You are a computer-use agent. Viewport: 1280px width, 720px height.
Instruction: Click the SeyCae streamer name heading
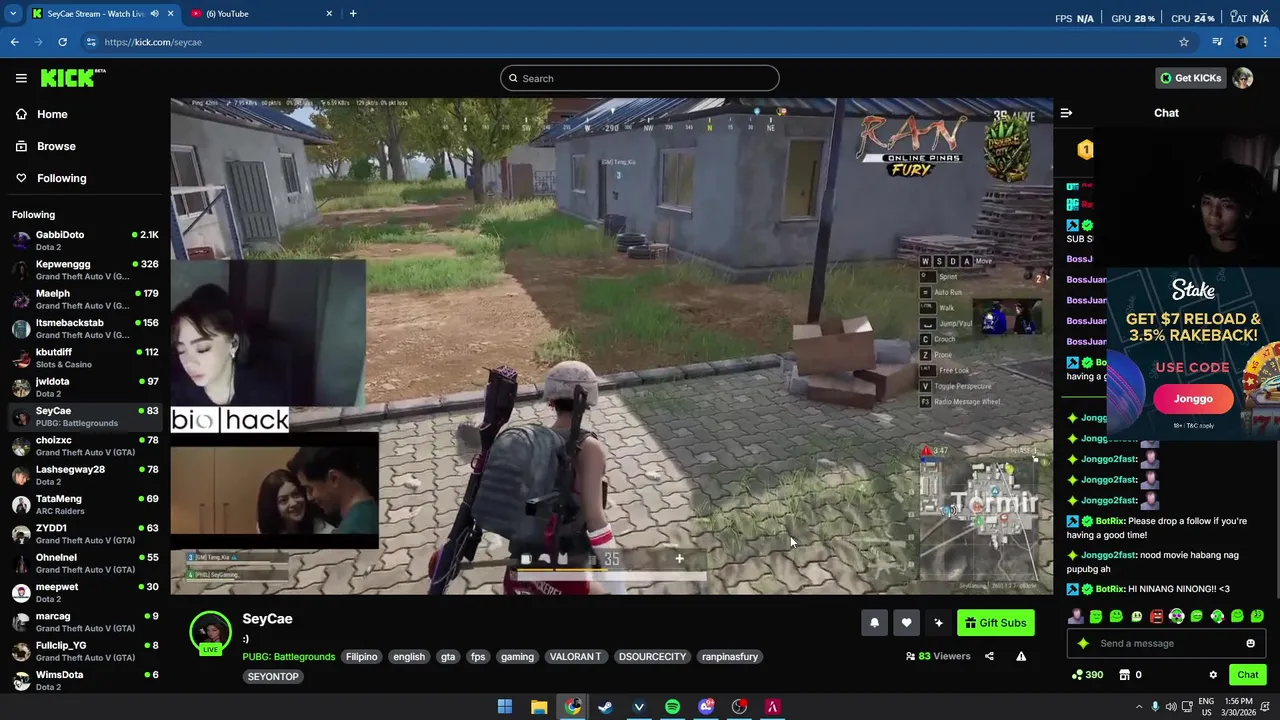click(267, 619)
